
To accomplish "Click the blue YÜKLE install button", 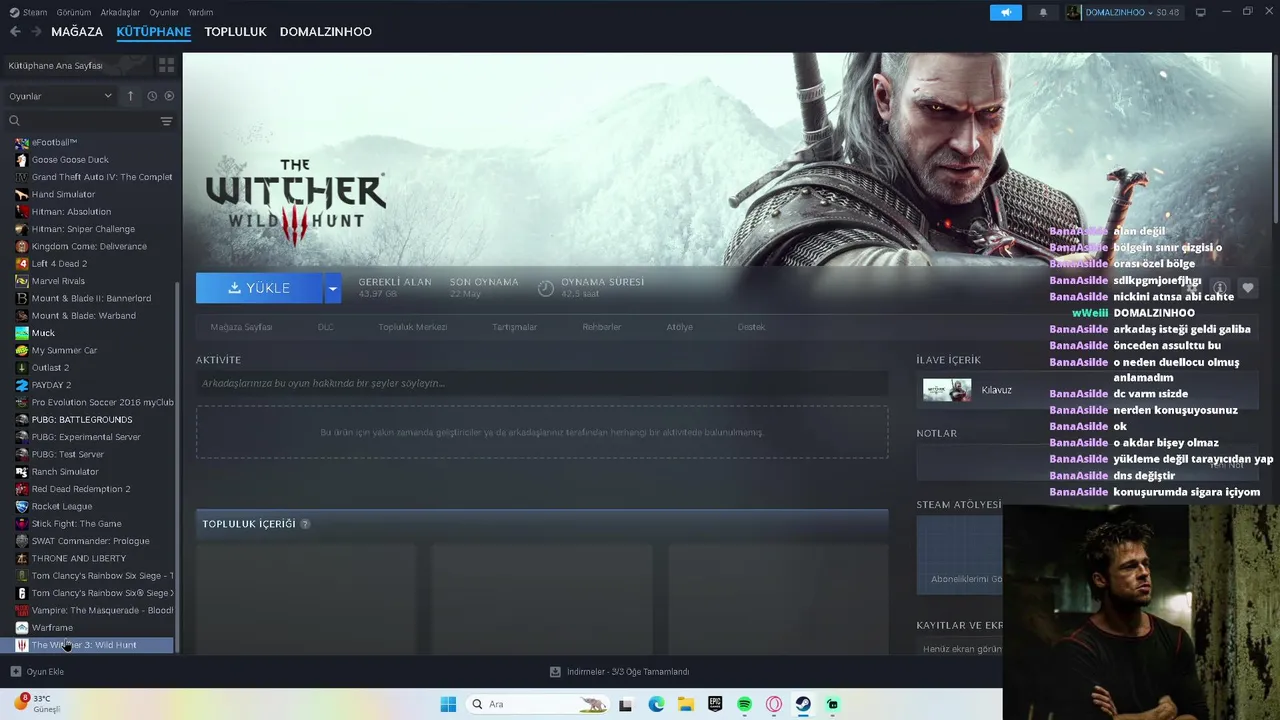I will [259, 288].
